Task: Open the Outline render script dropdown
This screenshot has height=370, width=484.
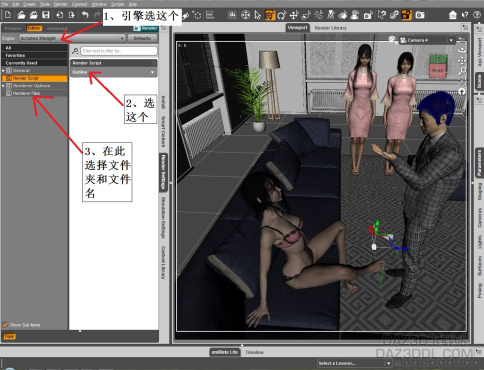Action: click(113, 72)
